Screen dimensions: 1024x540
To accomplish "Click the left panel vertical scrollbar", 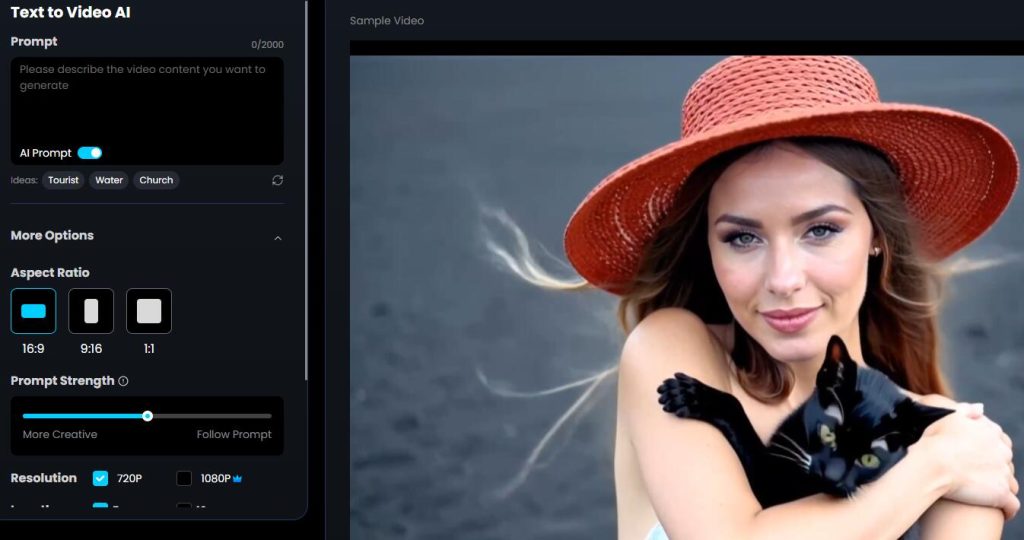I will click(x=307, y=200).
